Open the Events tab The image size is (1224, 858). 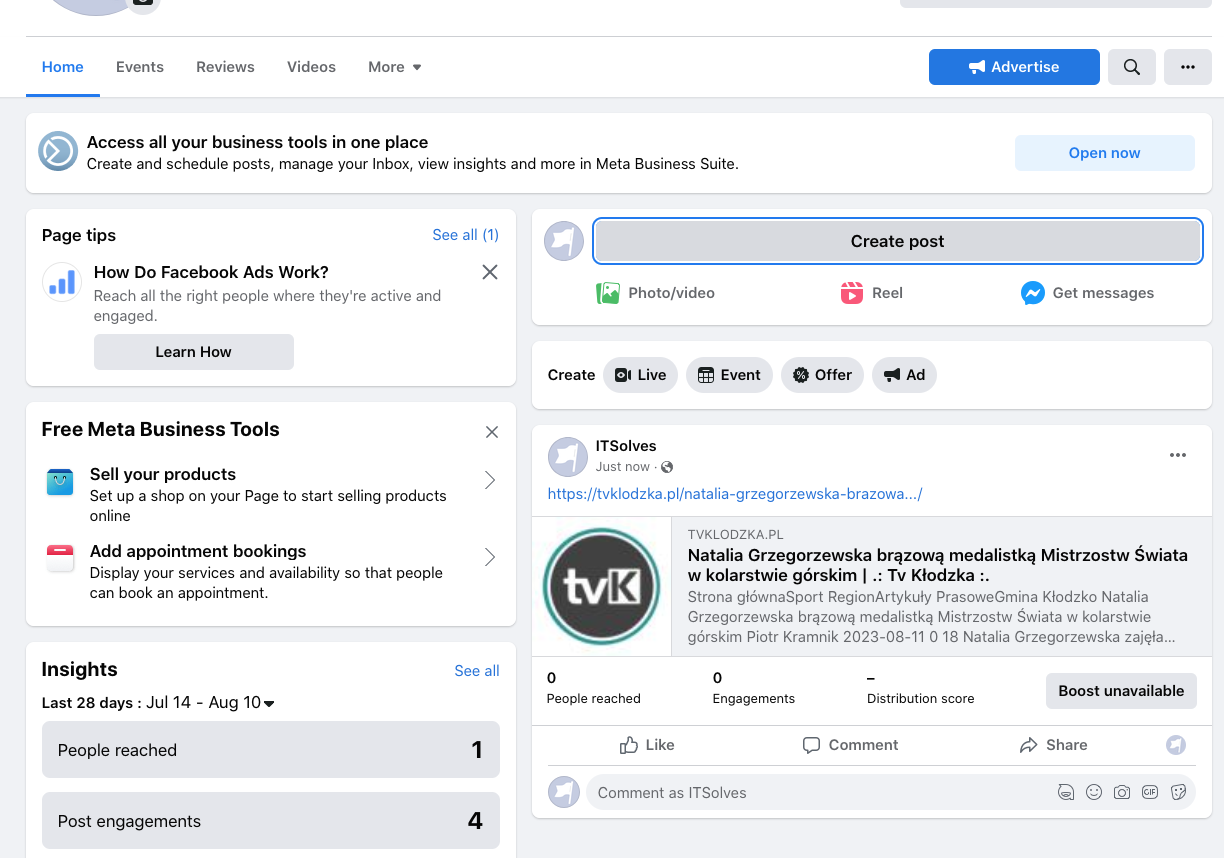tap(140, 67)
